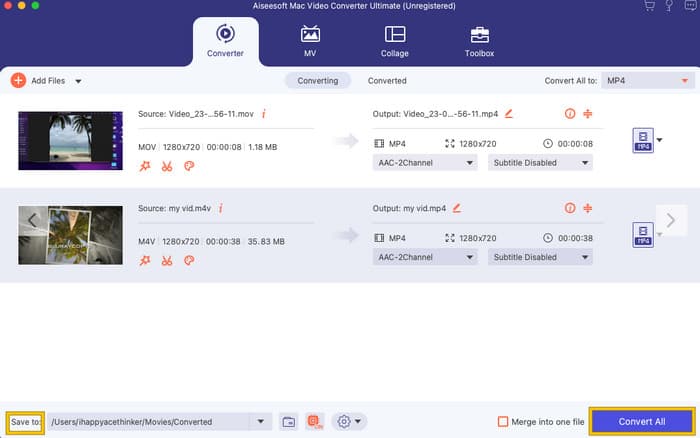Screen dimensions: 700x438
Task: Click the save path field /Users/ihappyacethinker/Movies/Converted
Action: pos(150,422)
